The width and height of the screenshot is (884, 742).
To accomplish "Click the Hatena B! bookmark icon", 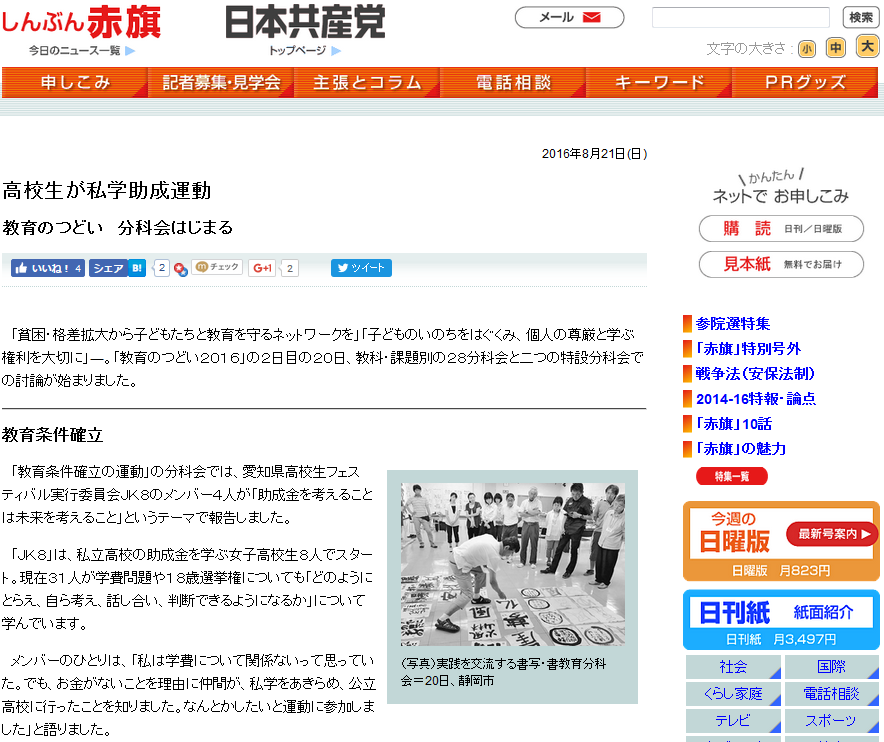I will (x=137, y=268).
